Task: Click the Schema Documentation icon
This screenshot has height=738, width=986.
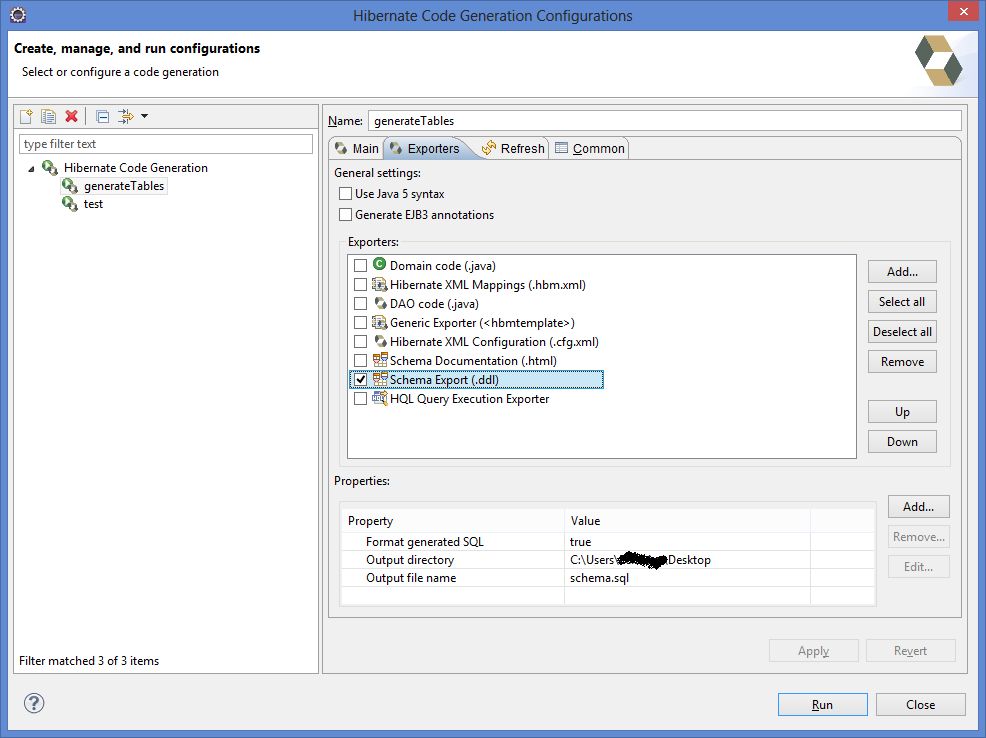Action: click(x=380, y=360)
